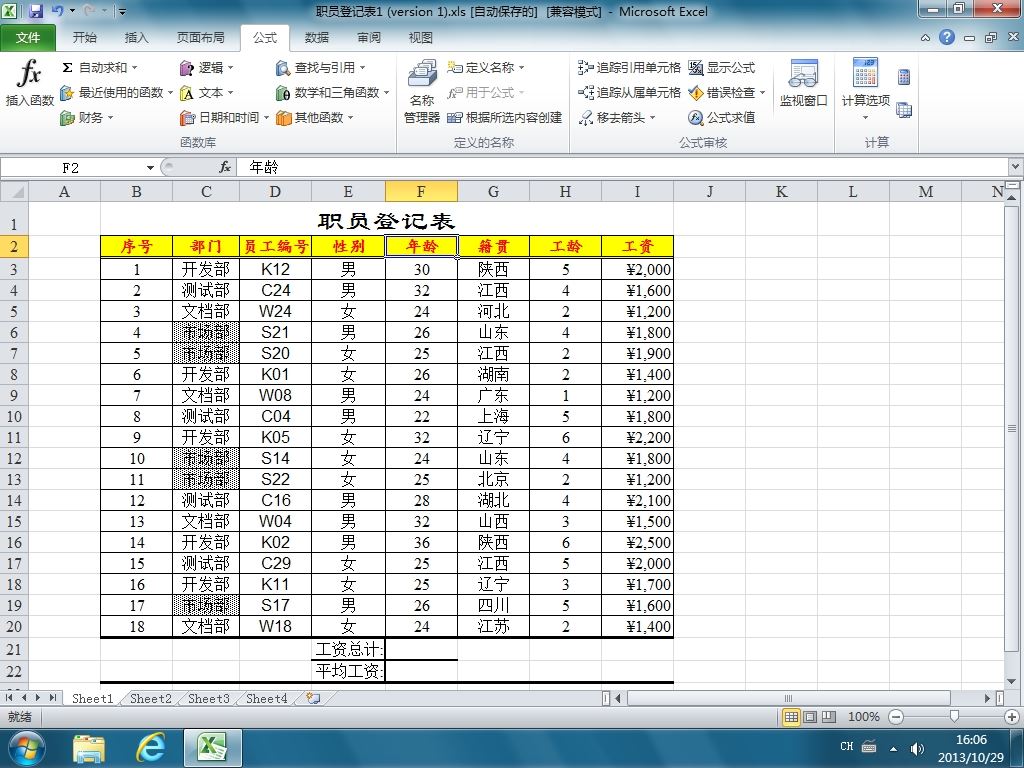Screen dimensions: 1024x768
Task: Click Remove Arrows (移去箭头)
Action: tap(612, 118)
